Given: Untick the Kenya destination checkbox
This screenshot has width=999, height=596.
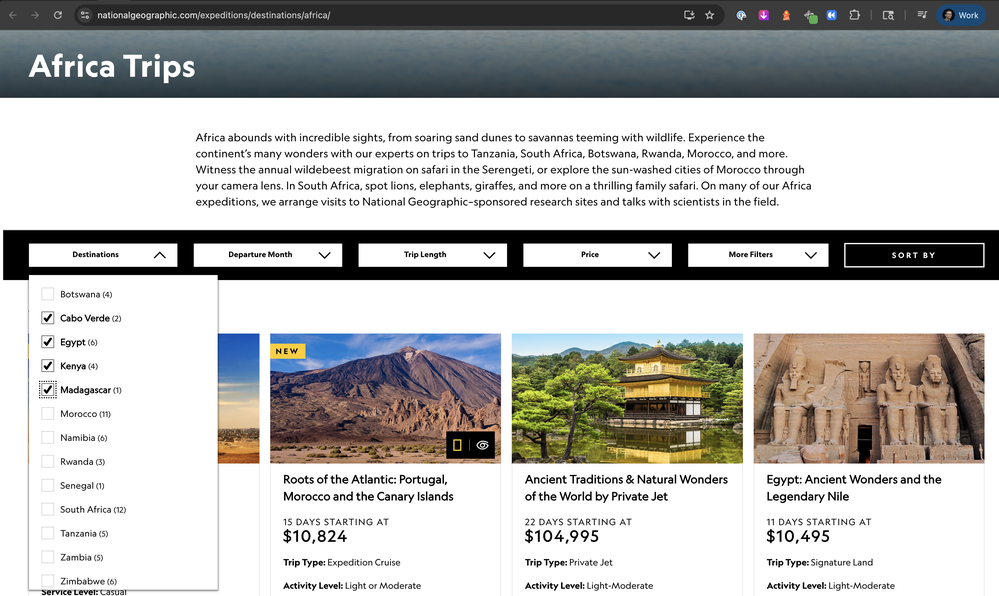Looking at the screenshot, I should tap(47, 366).
